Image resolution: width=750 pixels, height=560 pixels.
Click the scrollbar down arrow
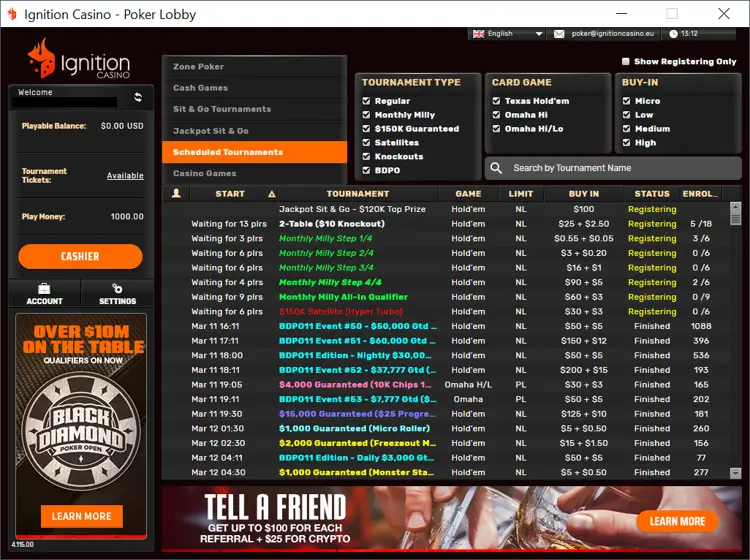click(736, 473)
